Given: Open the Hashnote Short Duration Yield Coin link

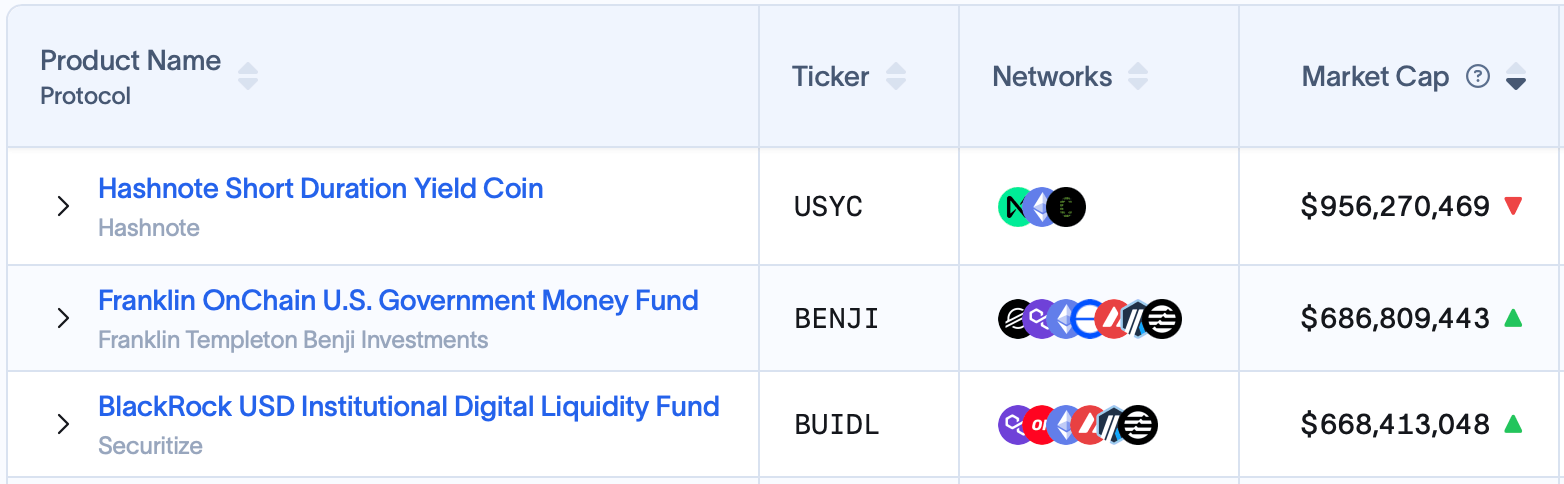Looking at the screenshot, I should pos(320,188).
